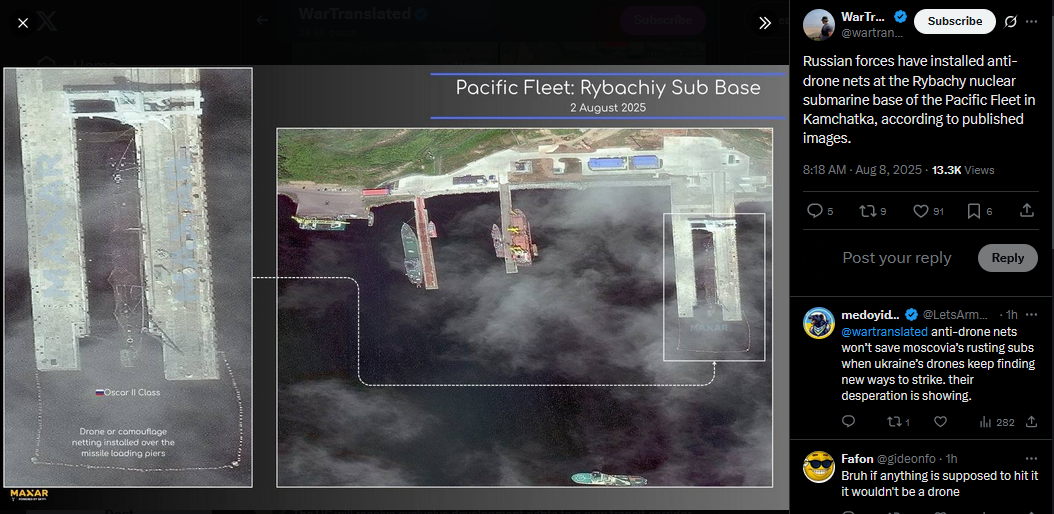Click the 8:18 AM · Aug 8, 2025 timestamp

pos(862,170)
